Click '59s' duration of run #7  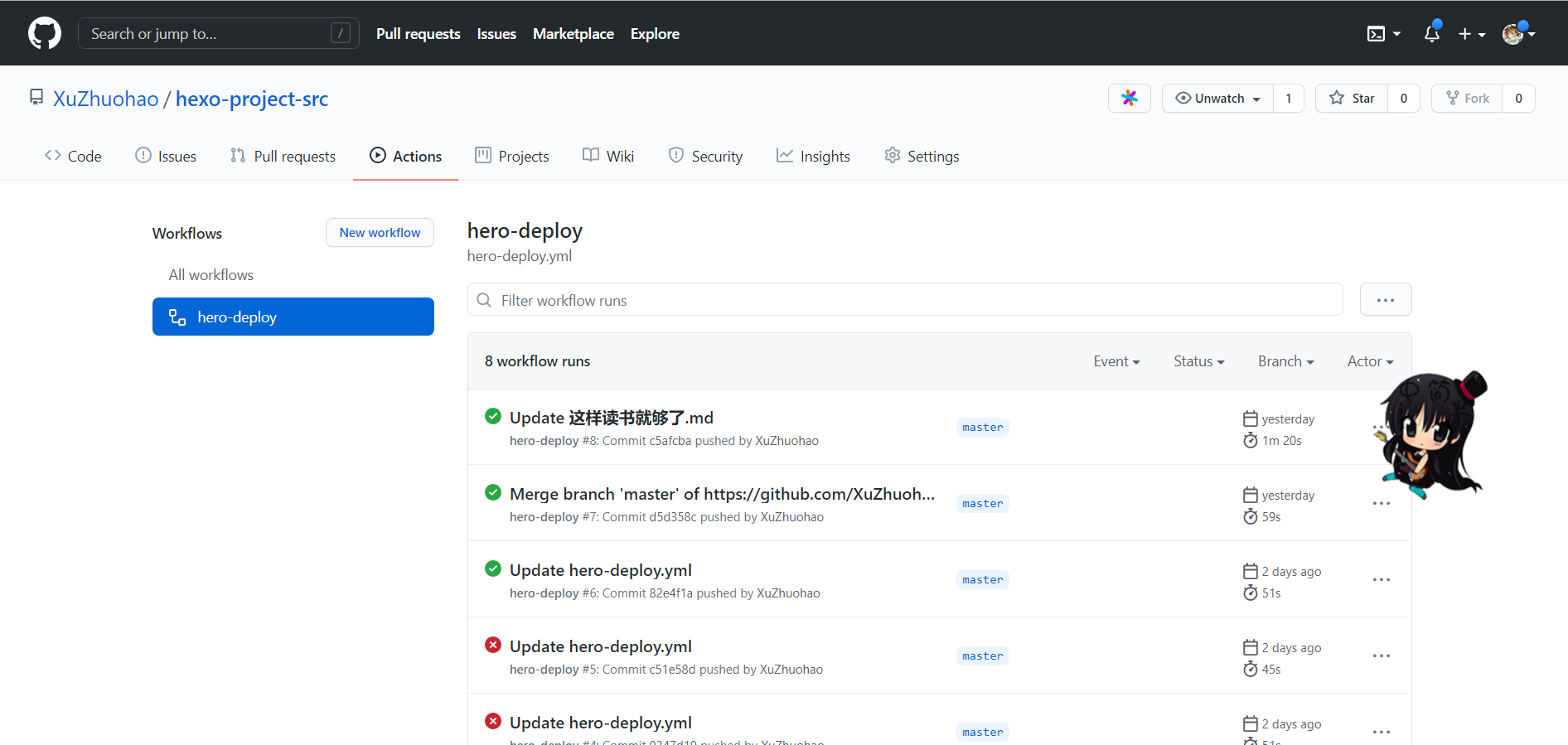pyautogui.click(x=1271, y=517)
